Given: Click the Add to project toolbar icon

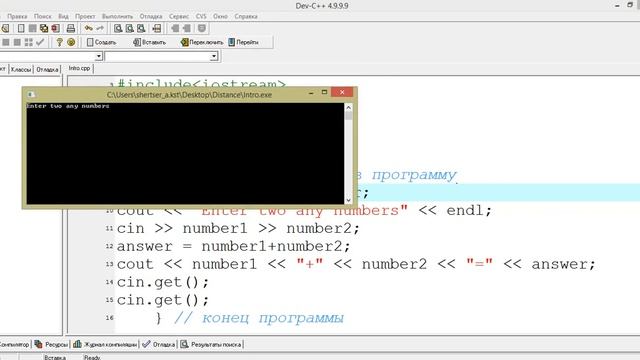Looking at the screenshot, I should pyautogui.click(x=175, y=28).
